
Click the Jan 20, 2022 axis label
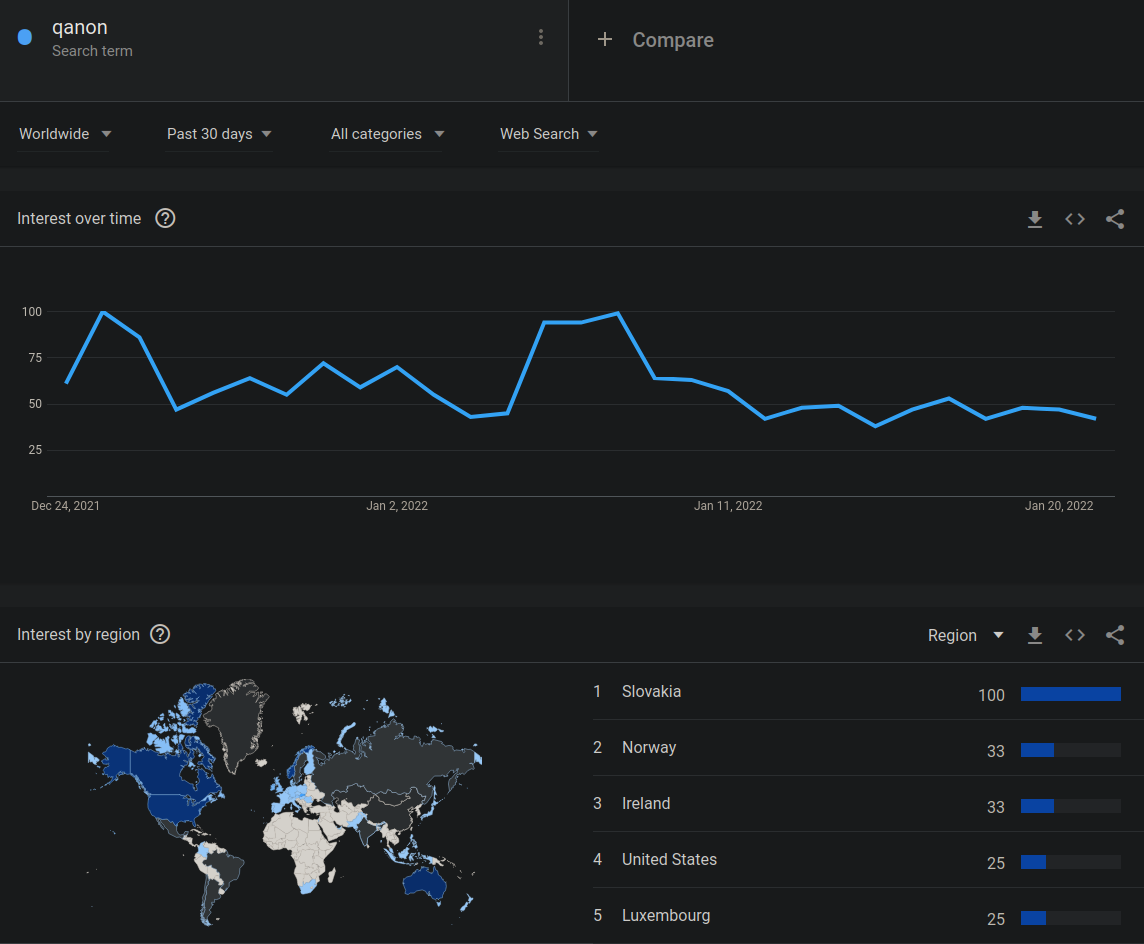point(1059,506)
